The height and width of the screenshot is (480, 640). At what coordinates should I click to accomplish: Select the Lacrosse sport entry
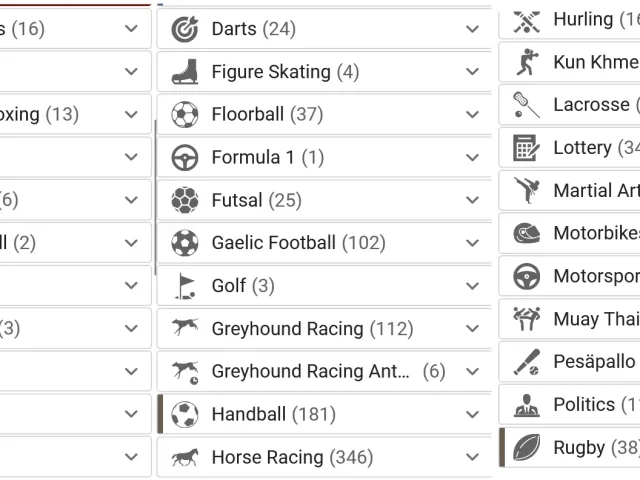[570, 104]
